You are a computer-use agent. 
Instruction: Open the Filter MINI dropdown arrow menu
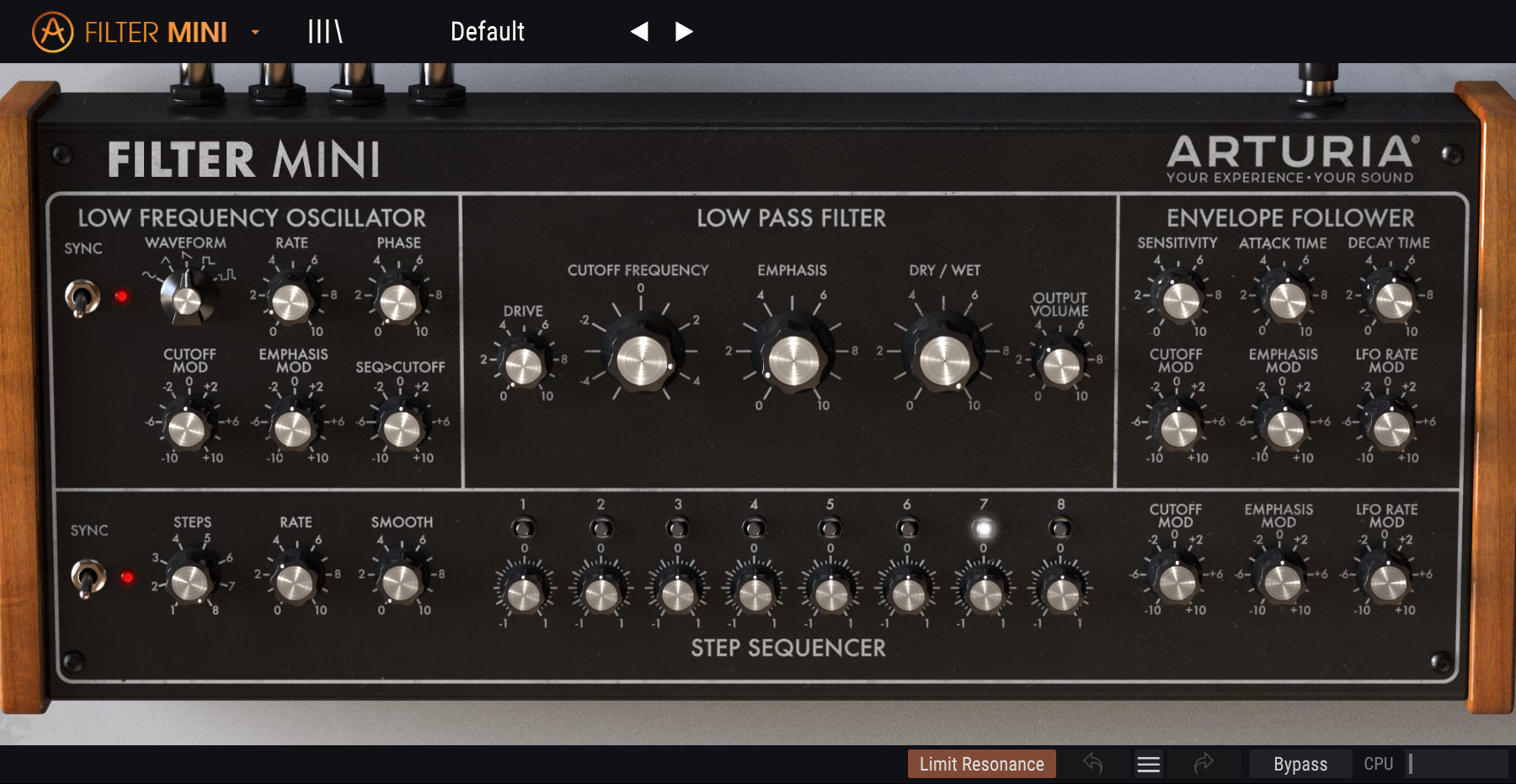[x=255, y=33]
